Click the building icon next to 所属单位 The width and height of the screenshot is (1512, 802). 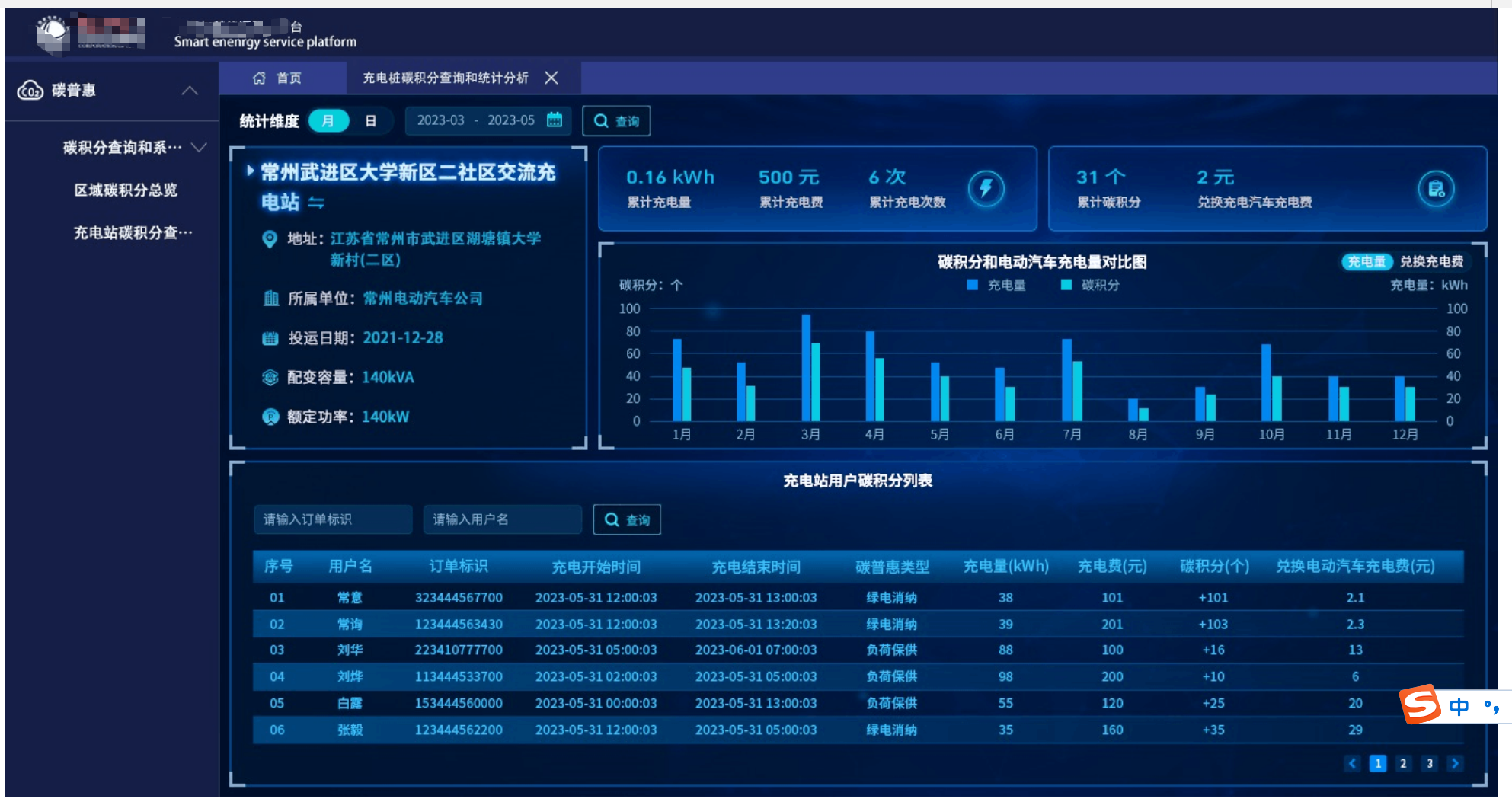pyautogui.click(x=270, y=298)
